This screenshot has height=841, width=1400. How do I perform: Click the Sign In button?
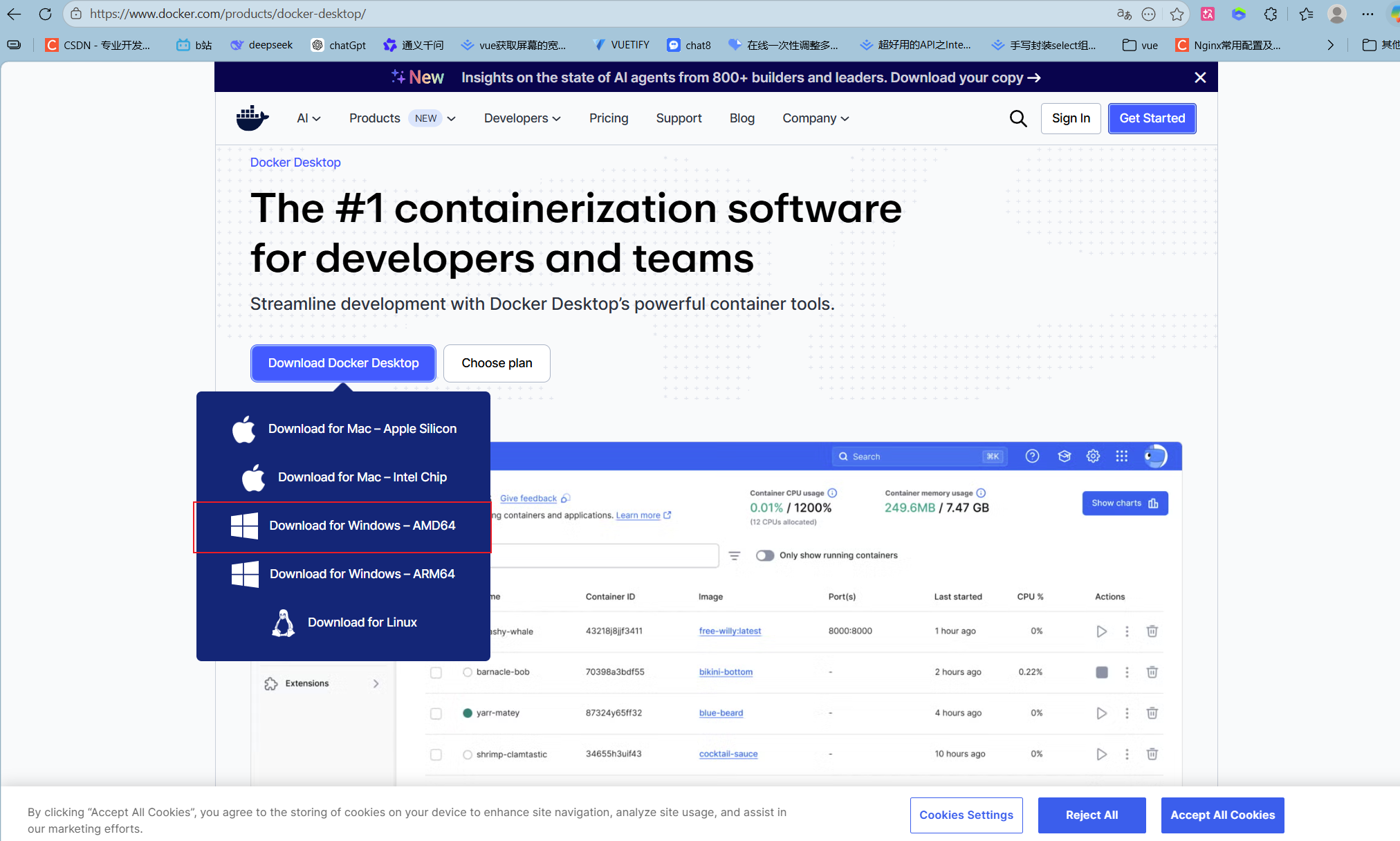1071,118
